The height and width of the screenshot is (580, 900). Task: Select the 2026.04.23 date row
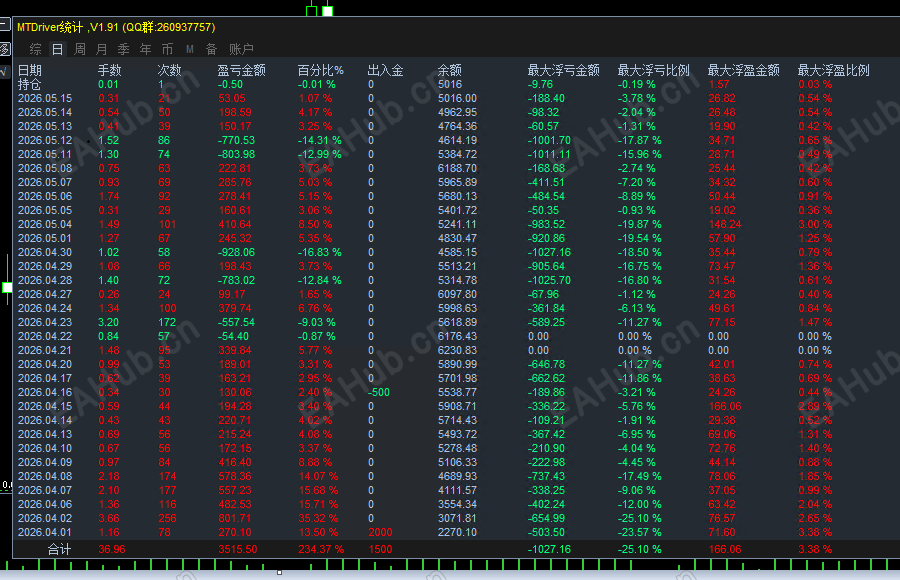coord(45,322)
